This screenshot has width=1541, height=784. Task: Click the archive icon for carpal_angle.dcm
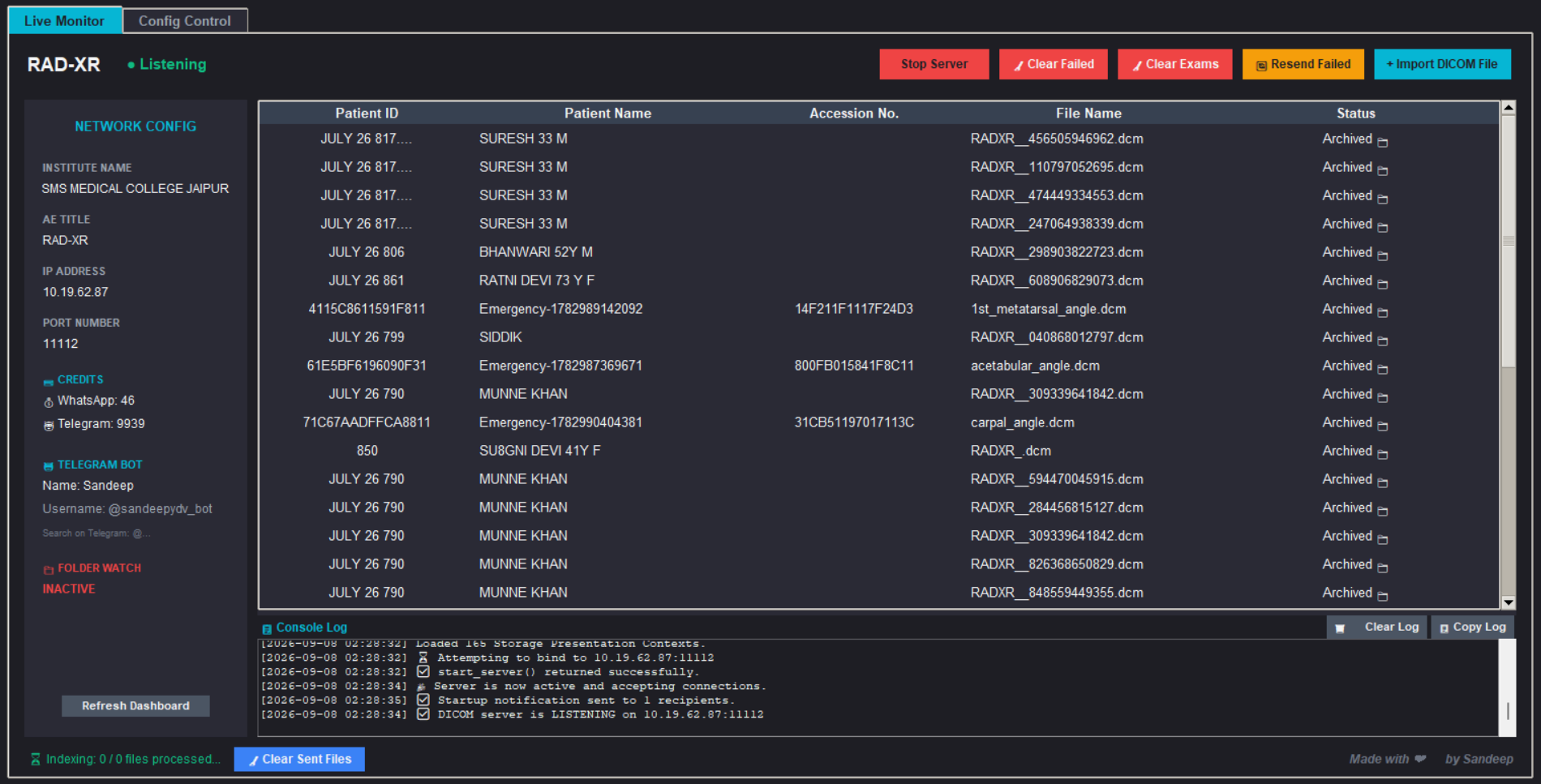(x=1383, y=426)
